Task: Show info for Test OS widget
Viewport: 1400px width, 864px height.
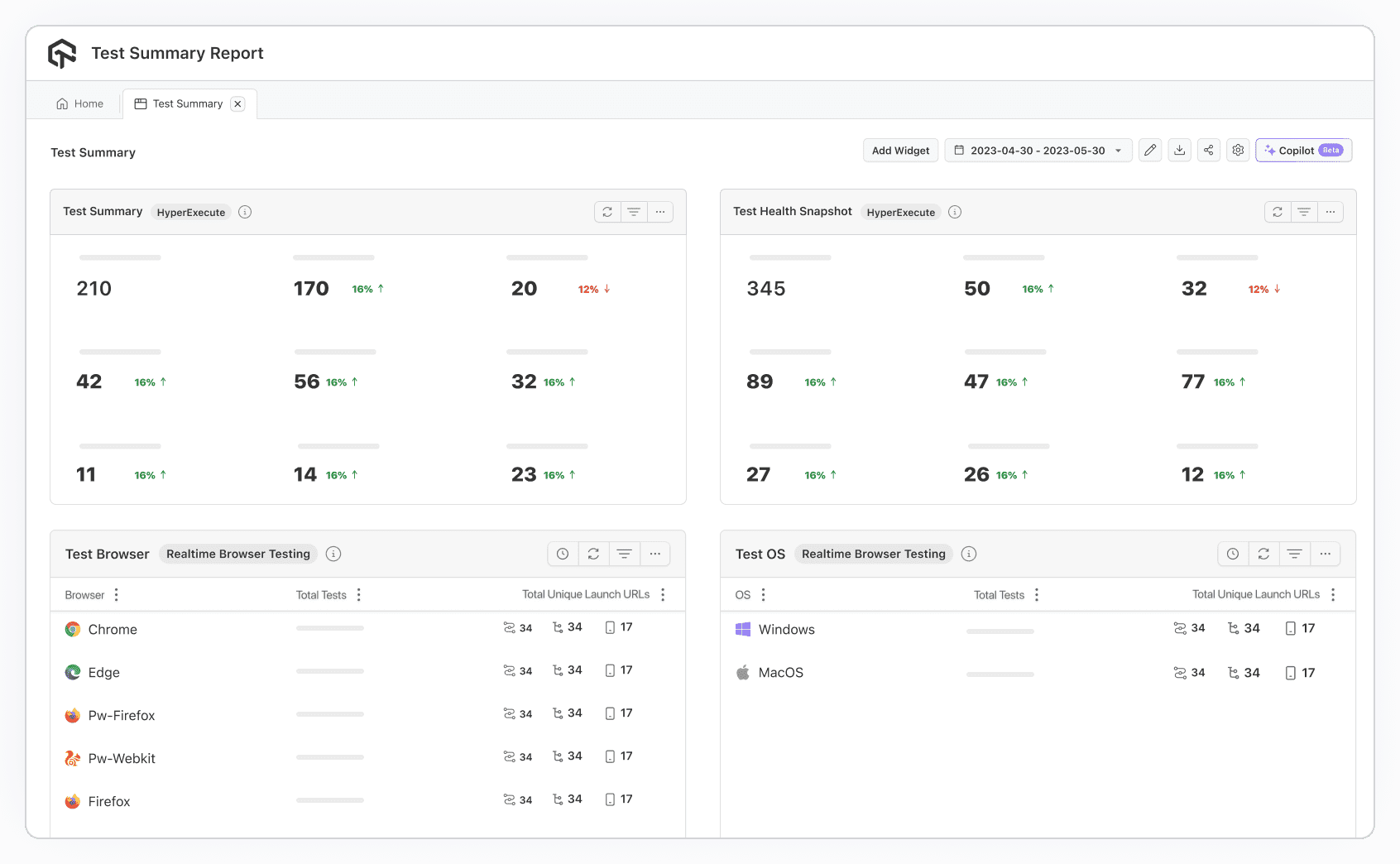Action: coord(969,554)
